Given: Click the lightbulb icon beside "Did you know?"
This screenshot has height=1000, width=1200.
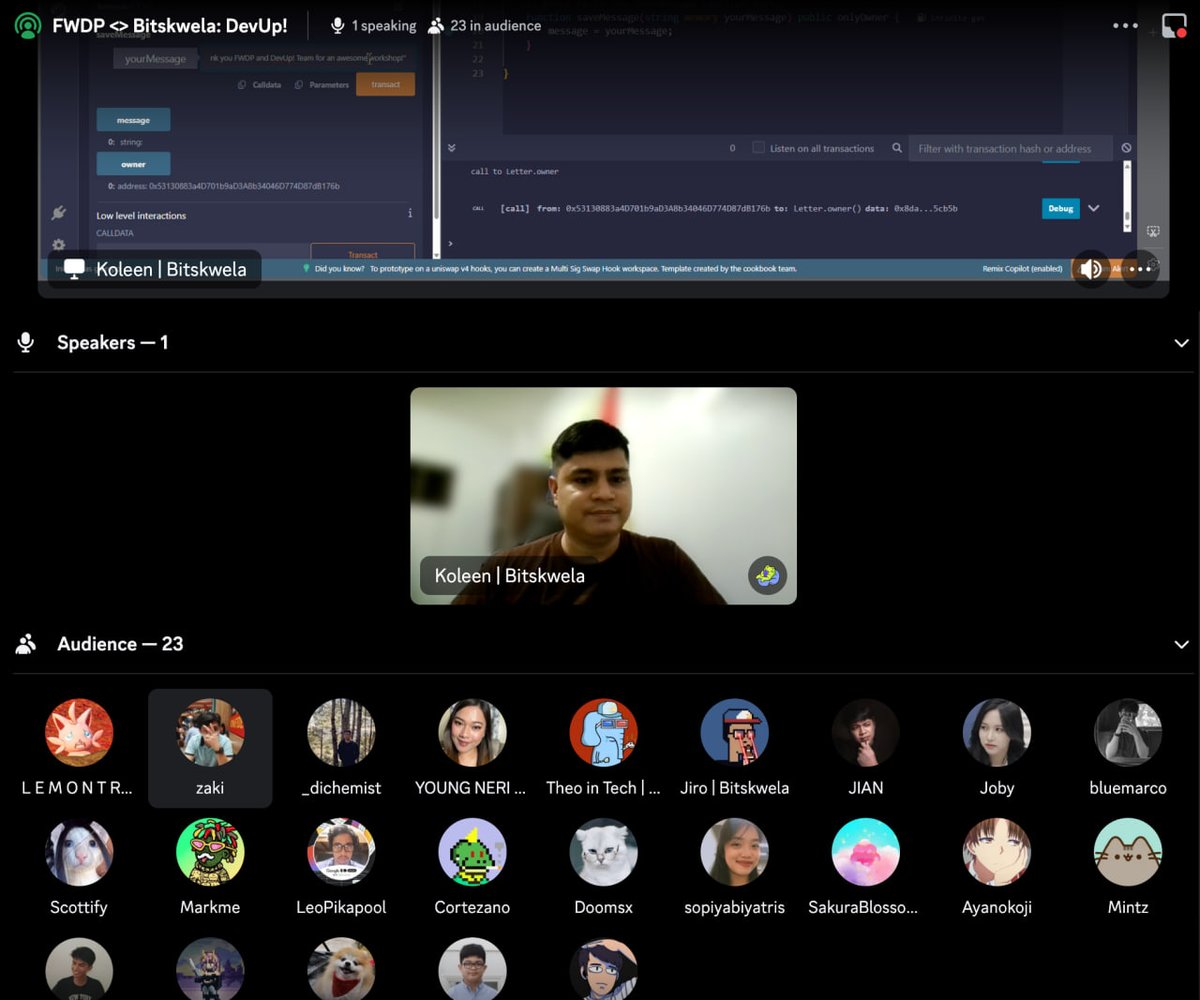Looking at the screenshot, I should (x=306, y=269).
